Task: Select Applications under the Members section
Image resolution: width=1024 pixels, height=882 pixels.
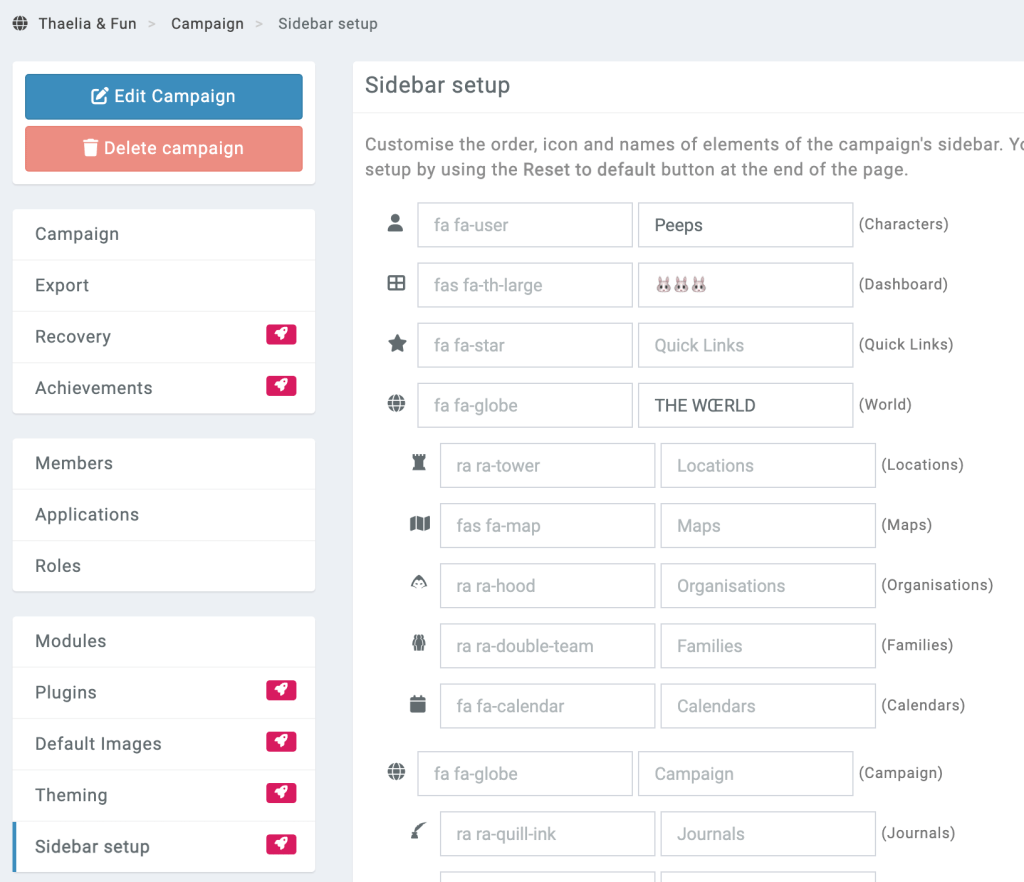Action: [86, 514]
